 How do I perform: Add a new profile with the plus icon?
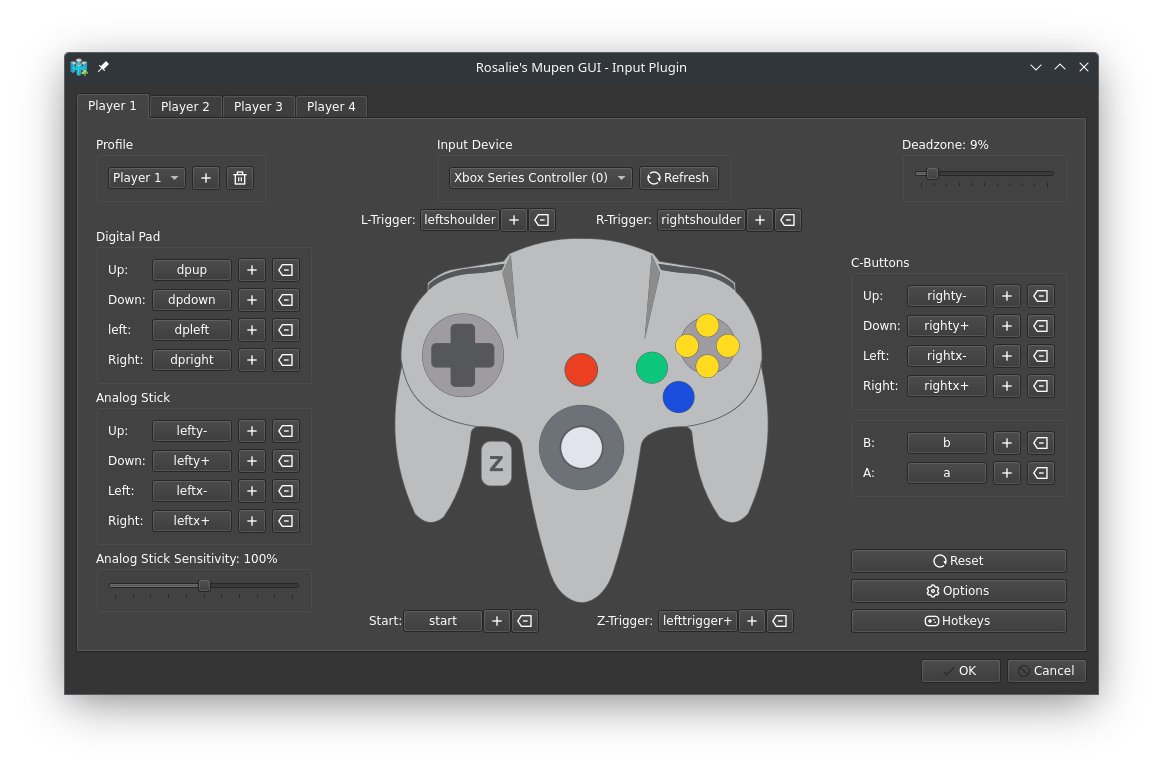point(205,178)
